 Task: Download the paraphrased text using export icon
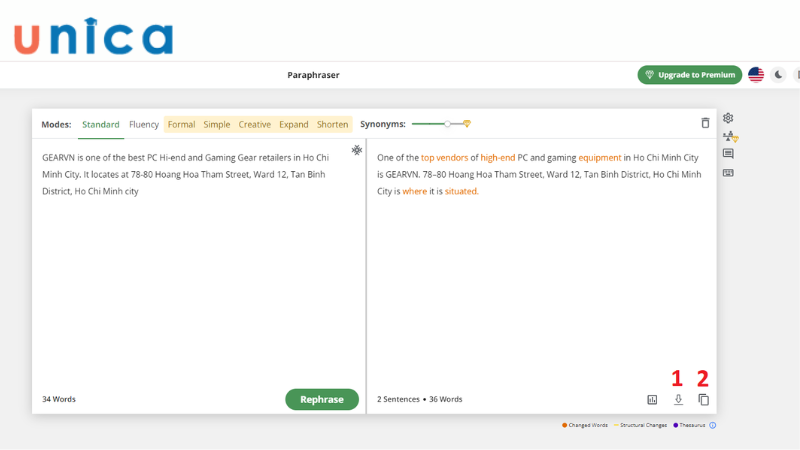point(678,399)
